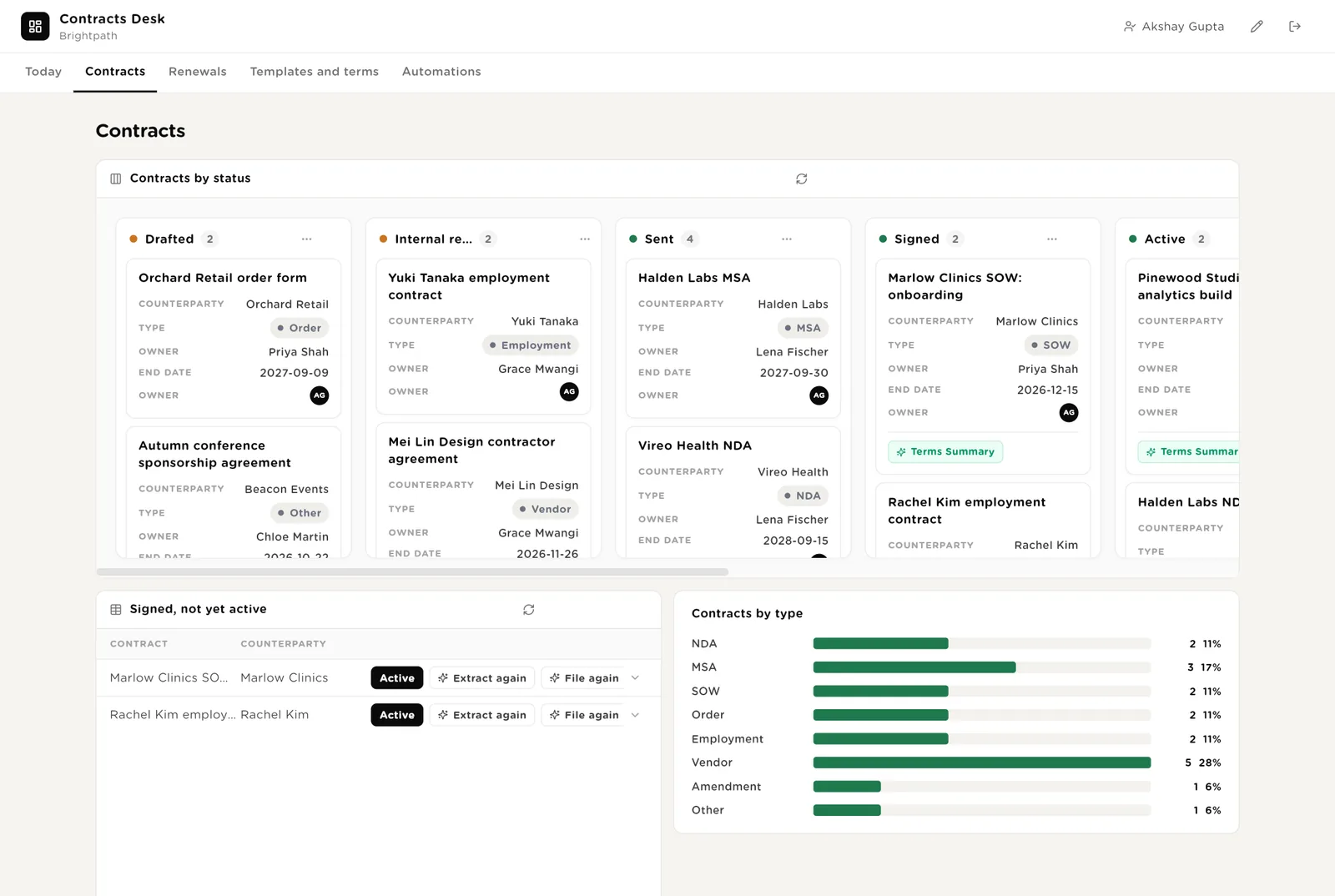1335x896 pixels.
Task: Go to the Automations tab
Action: (441, 72)
